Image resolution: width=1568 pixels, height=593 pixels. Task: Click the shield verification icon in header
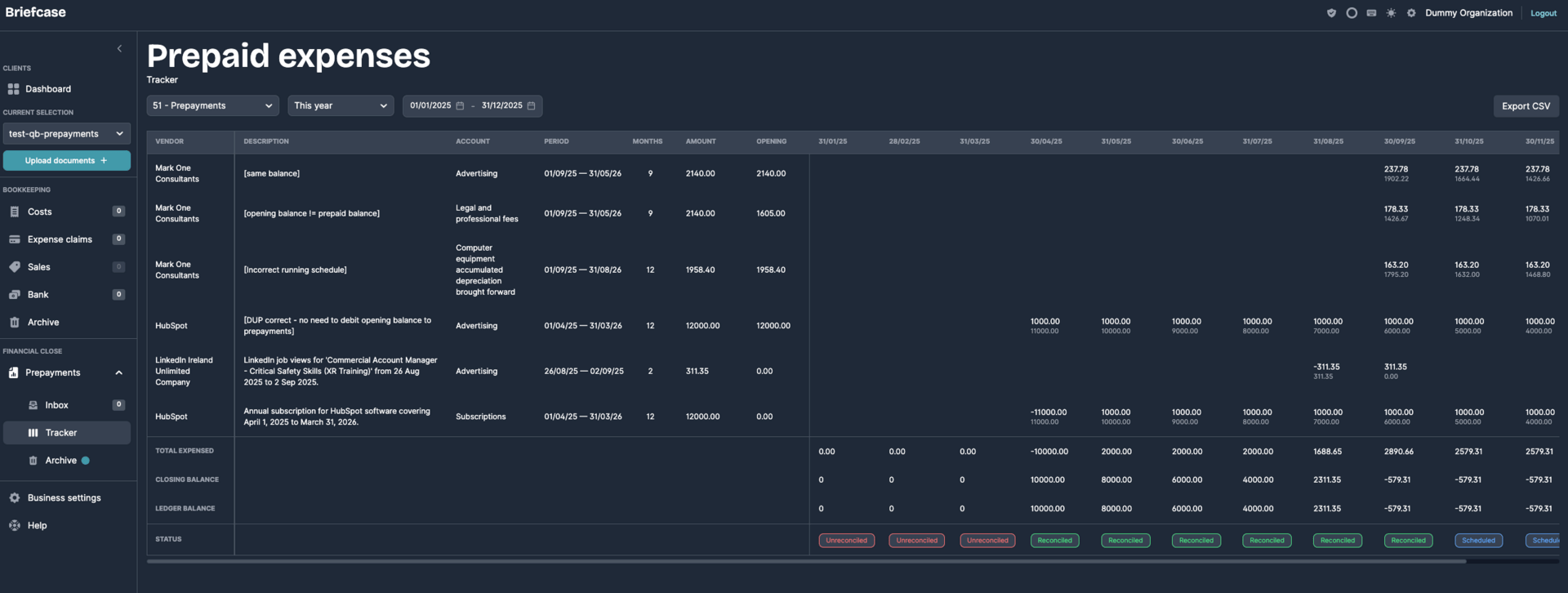1331,13
